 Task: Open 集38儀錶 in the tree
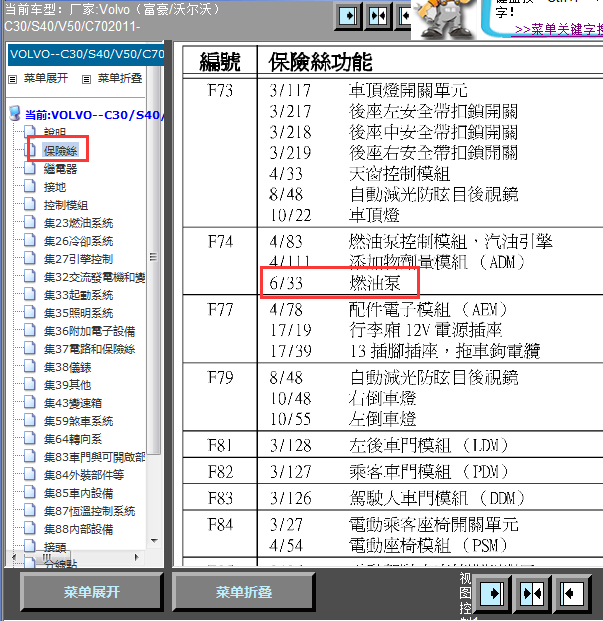pos(67,367)
